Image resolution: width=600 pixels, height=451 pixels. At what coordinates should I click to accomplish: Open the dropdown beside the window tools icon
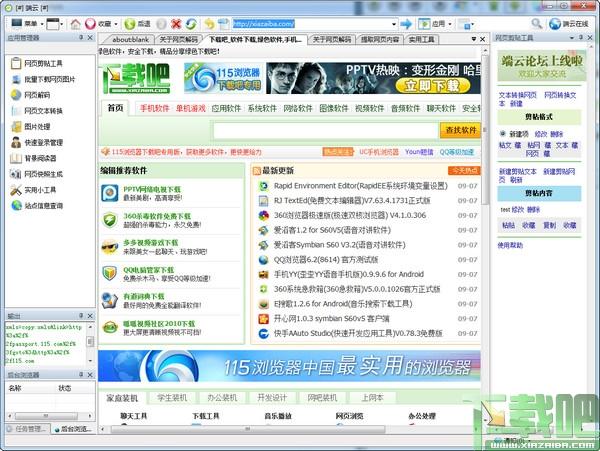click(473, 24)
